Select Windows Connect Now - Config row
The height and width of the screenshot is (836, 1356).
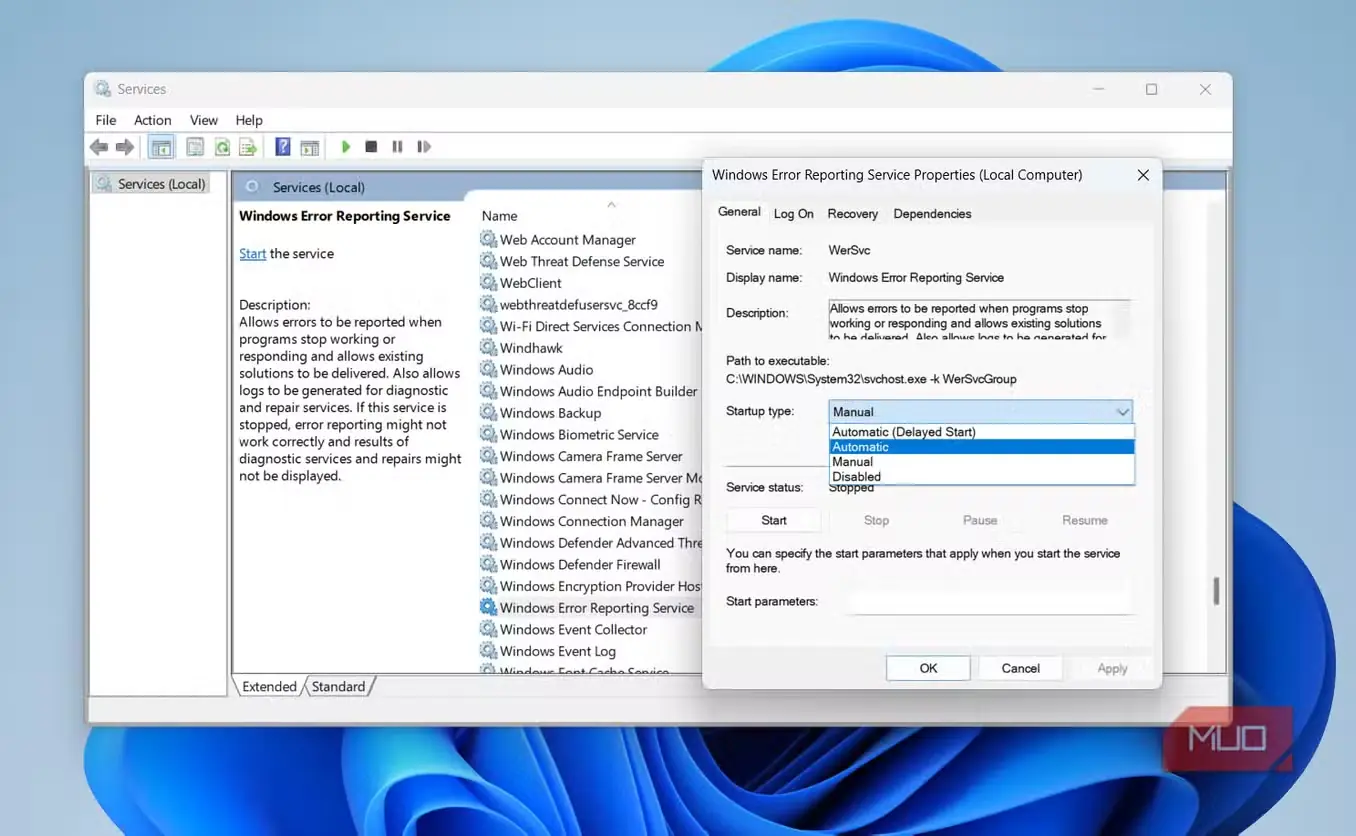click(590, 499)
